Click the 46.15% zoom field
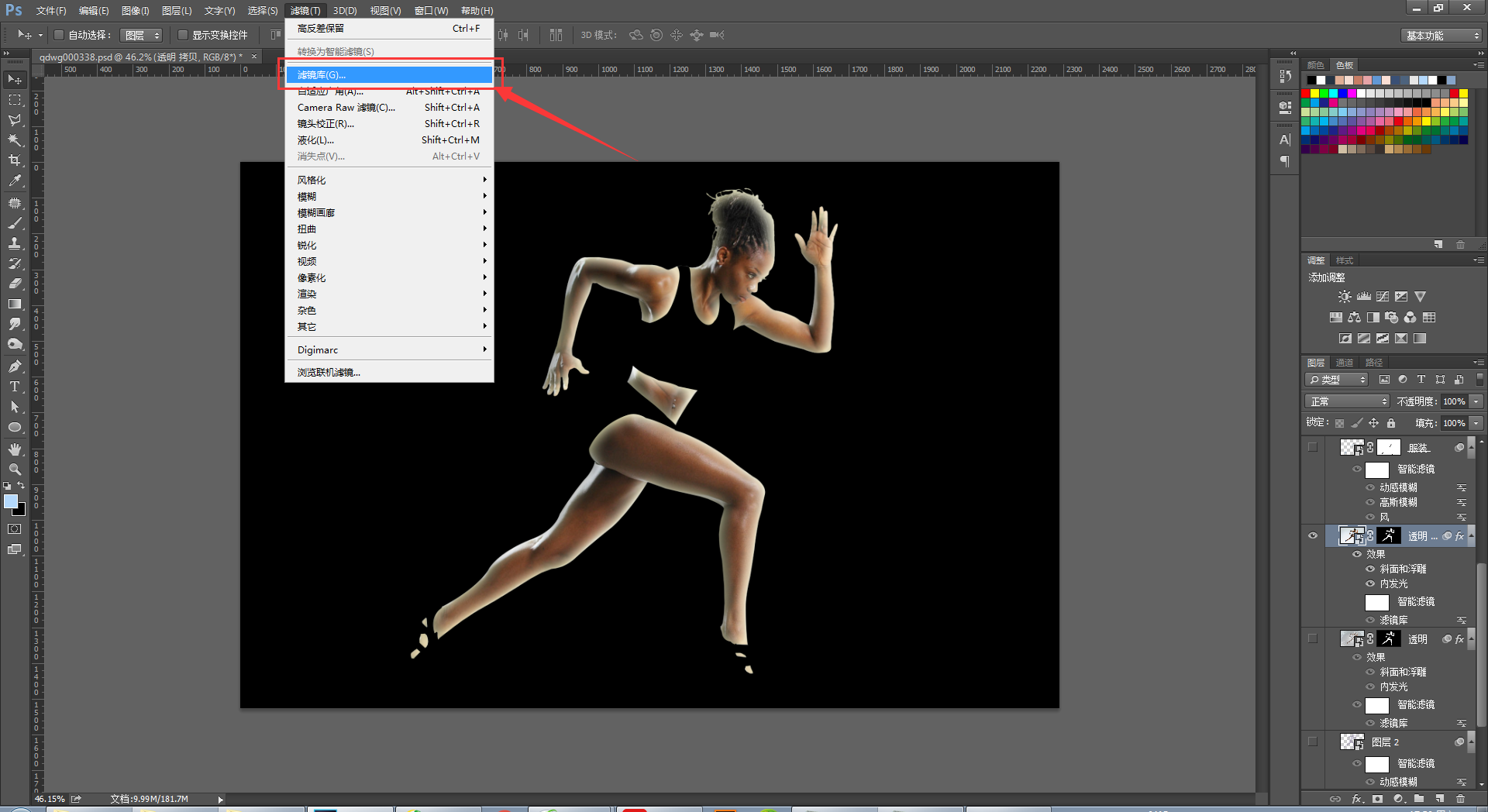 [50, 799]
